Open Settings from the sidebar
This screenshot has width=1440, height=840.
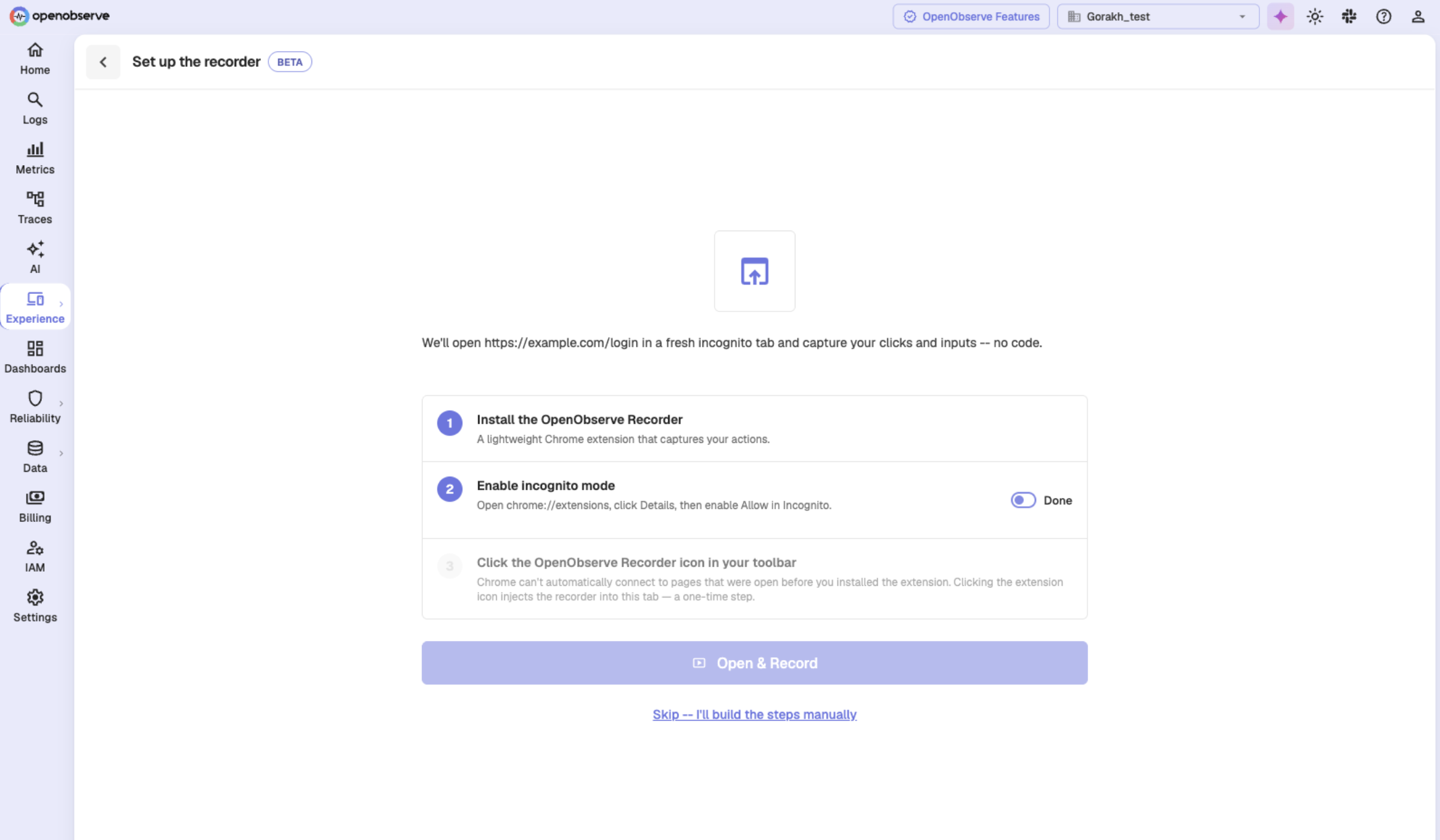[x=35, y=606]
